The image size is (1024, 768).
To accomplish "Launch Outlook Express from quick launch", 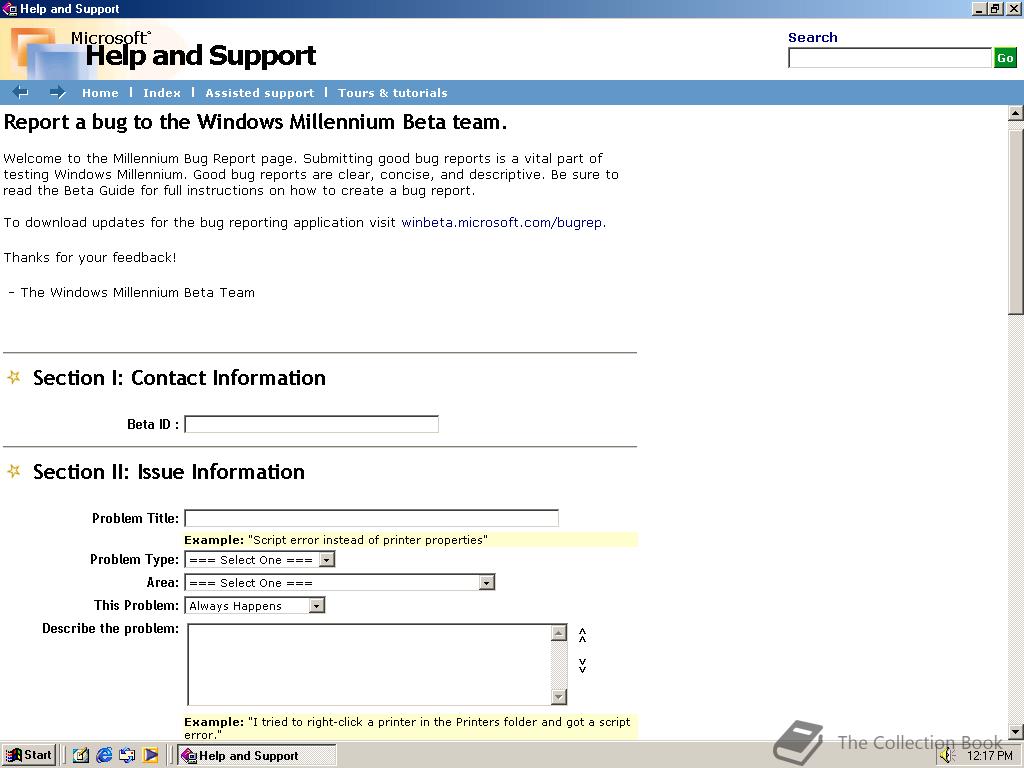I will pos(127,756).
